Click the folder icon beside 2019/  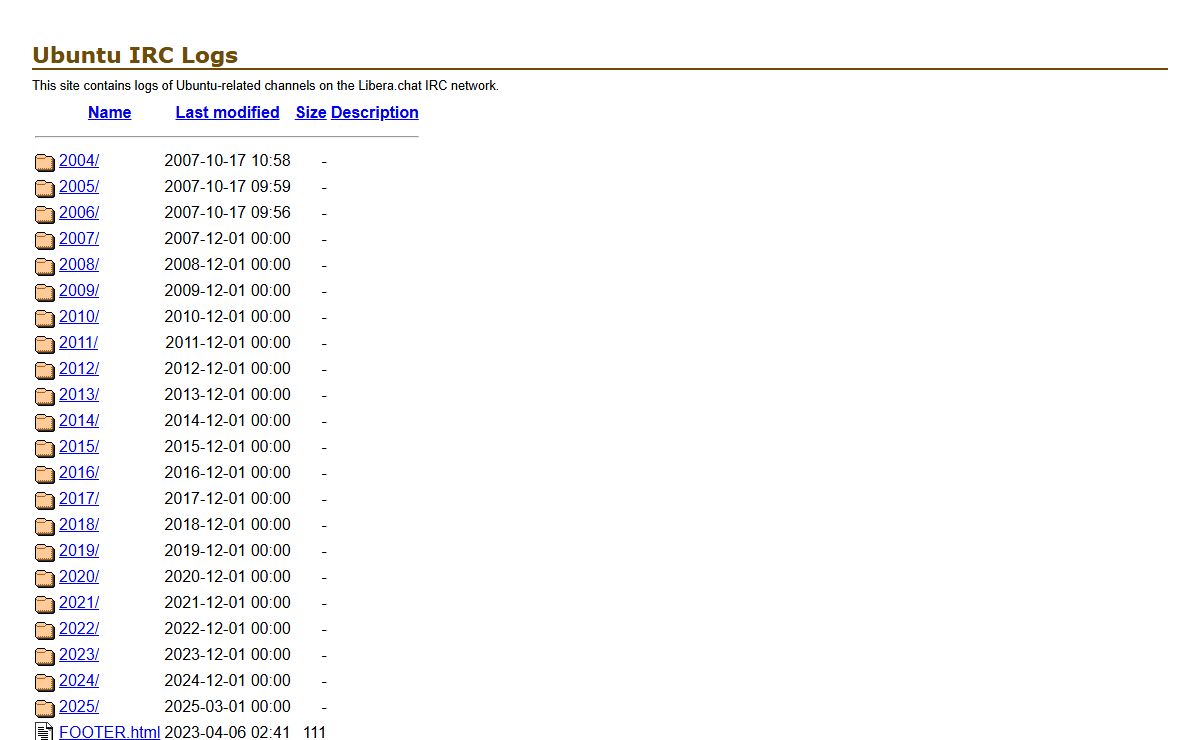[45, 552]
